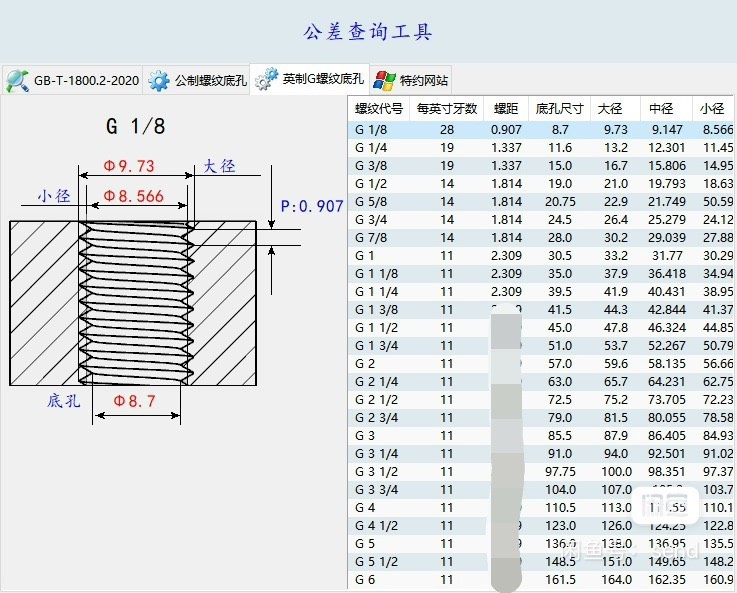Select the G 1/4 row

coord(541,148)
